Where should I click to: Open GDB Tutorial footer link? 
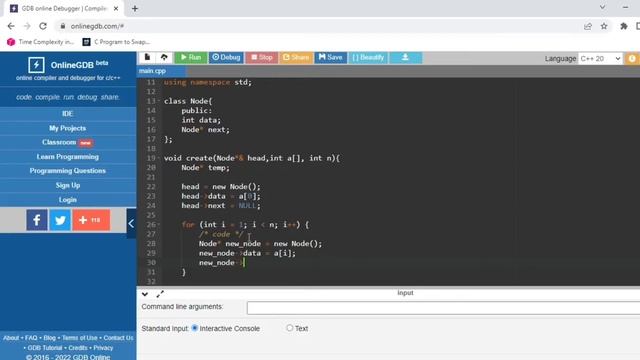[x=45, y=348]
